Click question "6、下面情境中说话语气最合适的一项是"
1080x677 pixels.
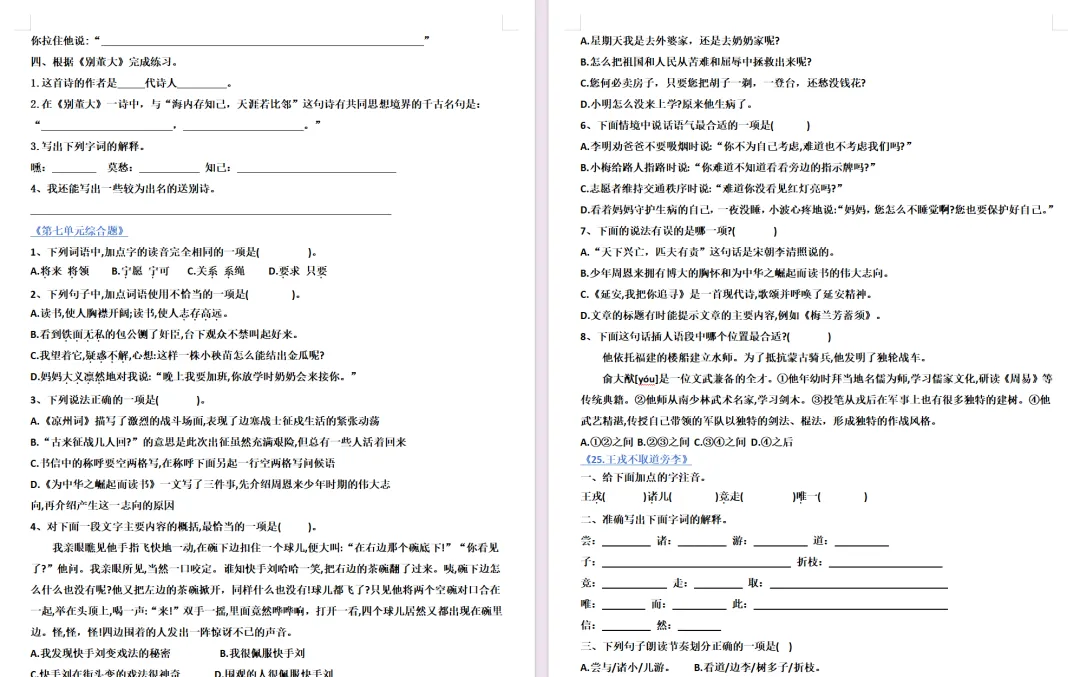pos(696,125)
